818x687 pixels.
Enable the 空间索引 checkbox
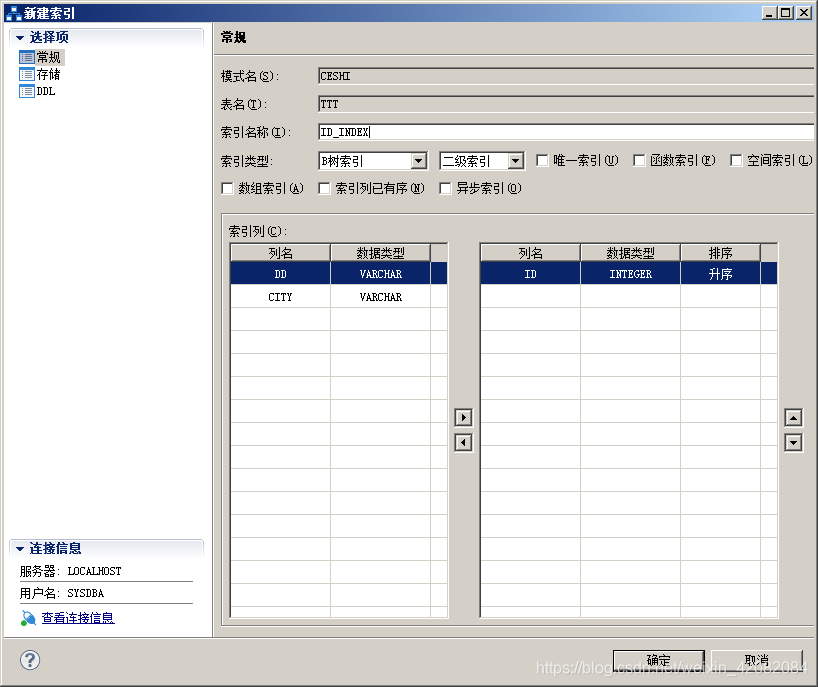[736, 160]
